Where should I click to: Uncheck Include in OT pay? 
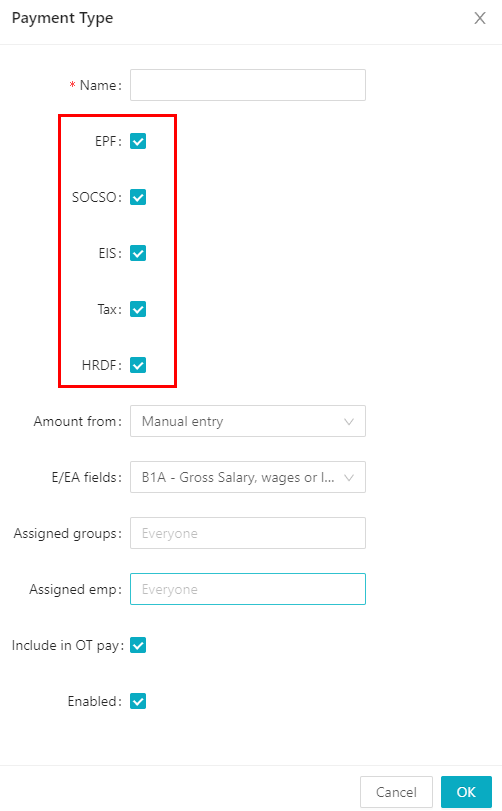(138, 645)
